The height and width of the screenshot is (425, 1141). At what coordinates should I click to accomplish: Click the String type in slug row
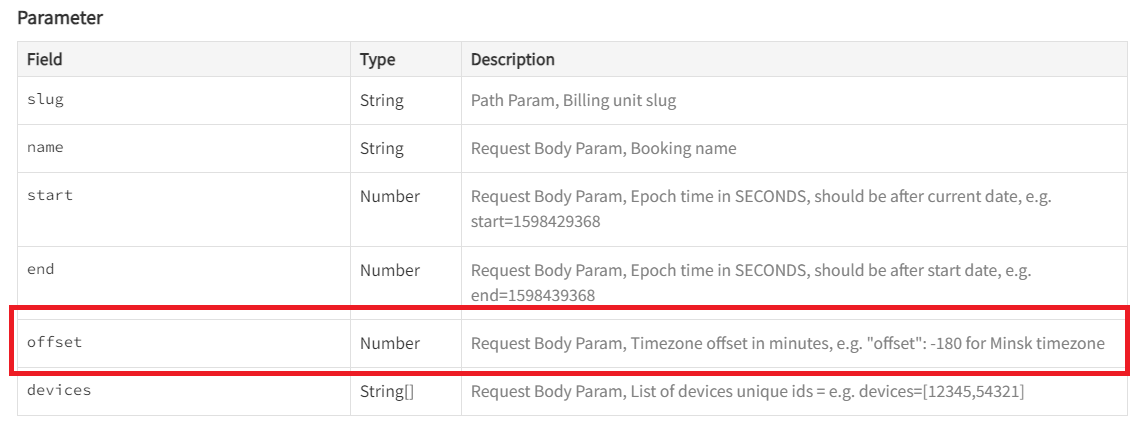tap(382, 100)
